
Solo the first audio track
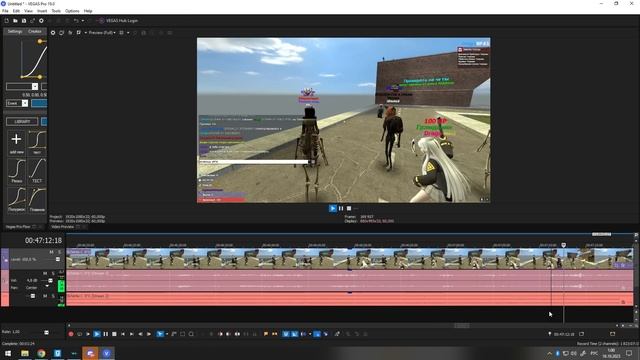click(53, 273)
